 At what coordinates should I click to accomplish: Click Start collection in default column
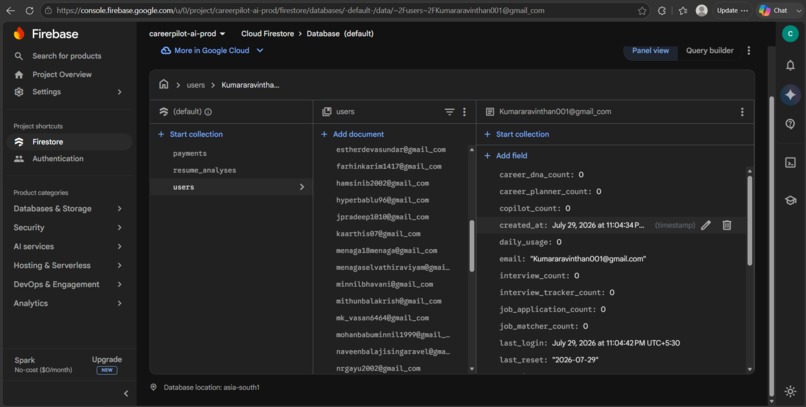[190, 134]
